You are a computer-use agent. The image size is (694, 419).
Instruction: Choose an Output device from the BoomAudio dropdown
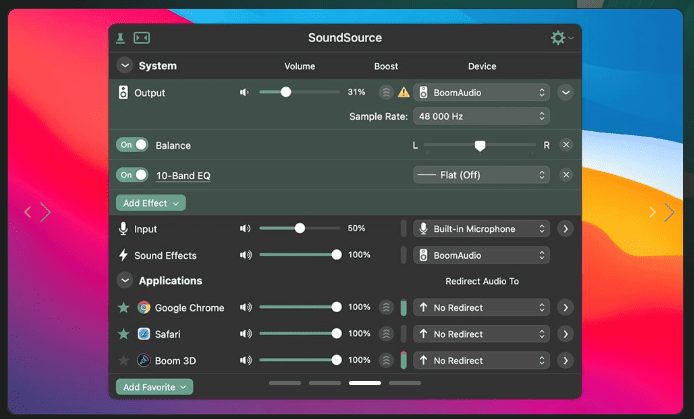[482, 92]
